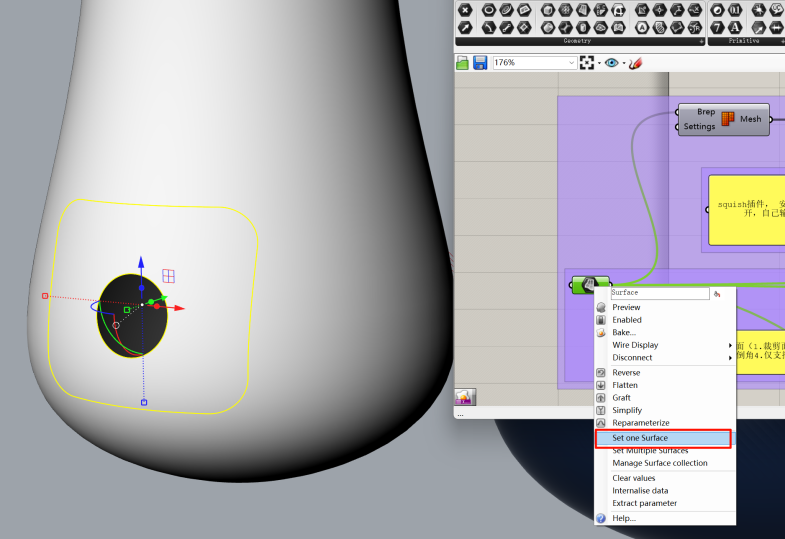Viewport: 785px width, 539px height.
Task: Click Bake... in the context menu
Action: coord(624,332)
